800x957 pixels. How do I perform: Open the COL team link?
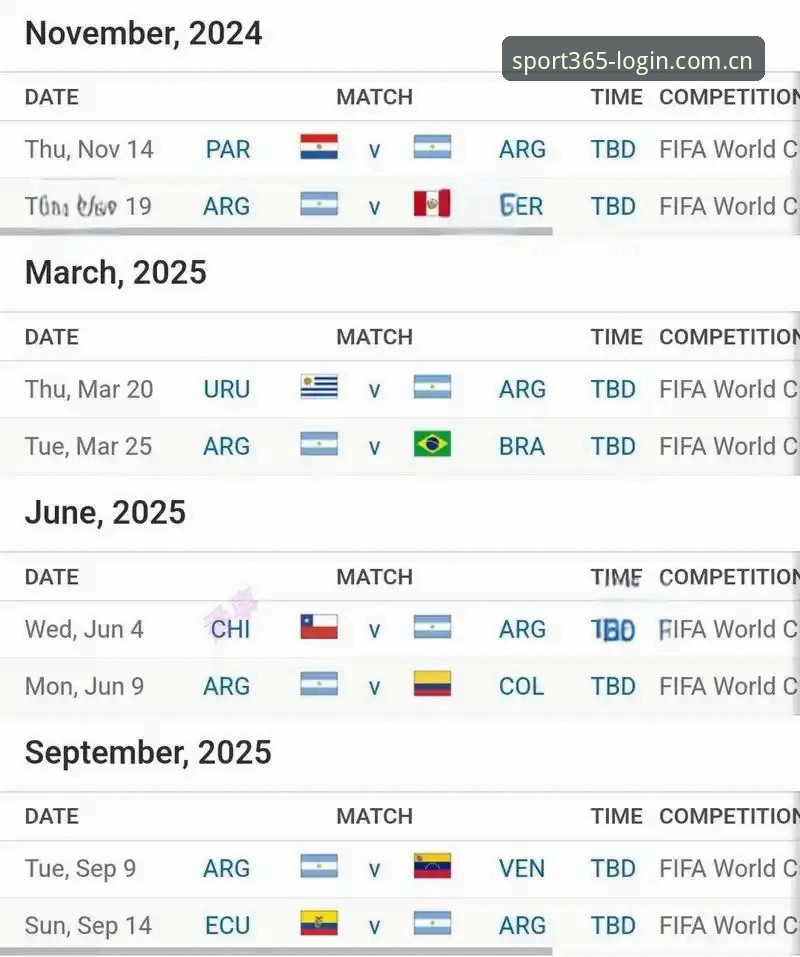[x=521, y=687]
